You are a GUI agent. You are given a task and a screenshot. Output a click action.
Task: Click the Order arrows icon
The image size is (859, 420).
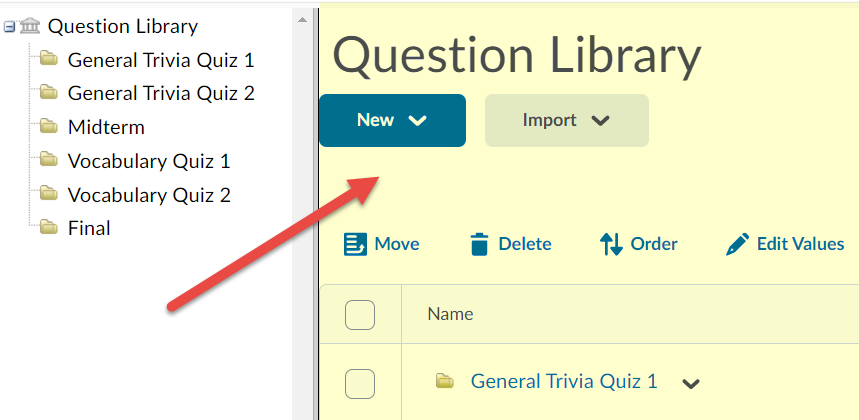coord(611,244)
